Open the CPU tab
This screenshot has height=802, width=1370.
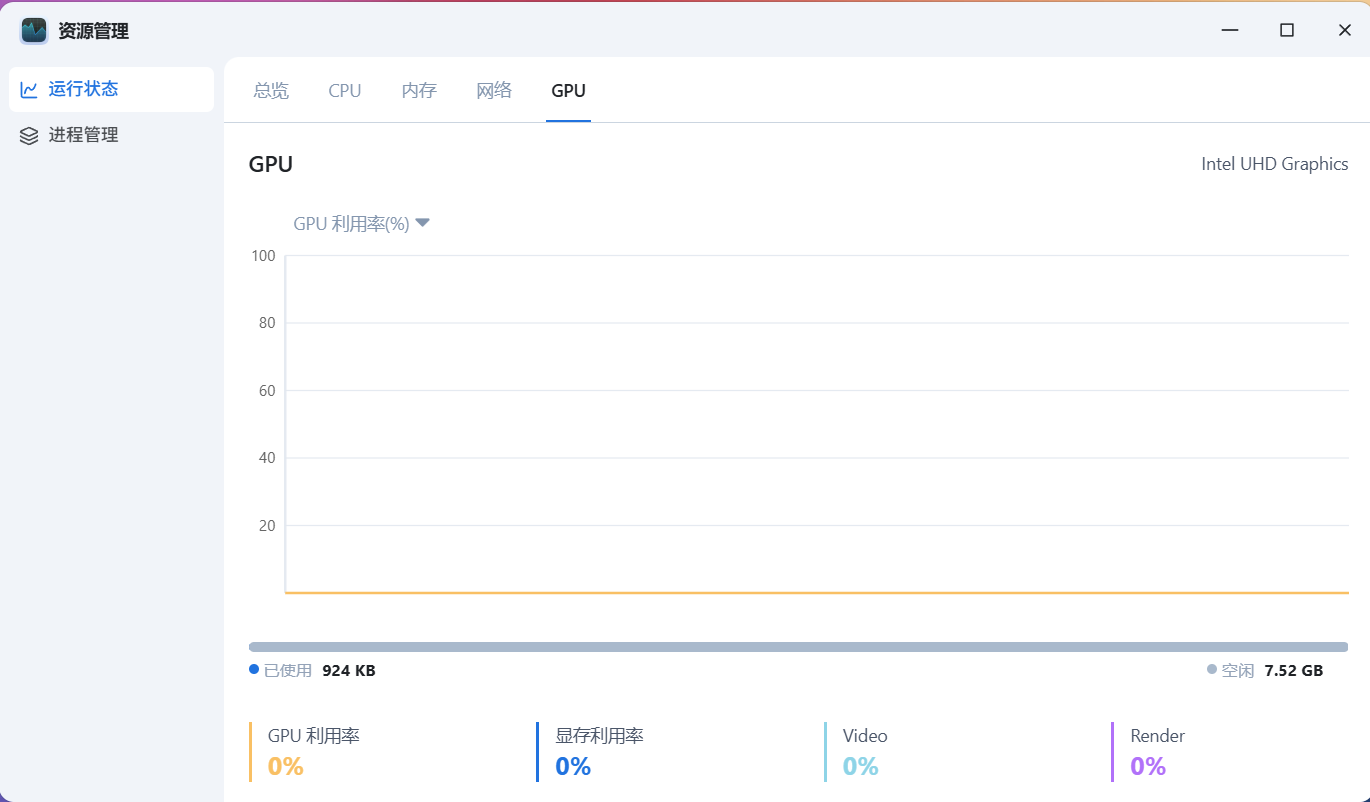(x=345, y=91)
